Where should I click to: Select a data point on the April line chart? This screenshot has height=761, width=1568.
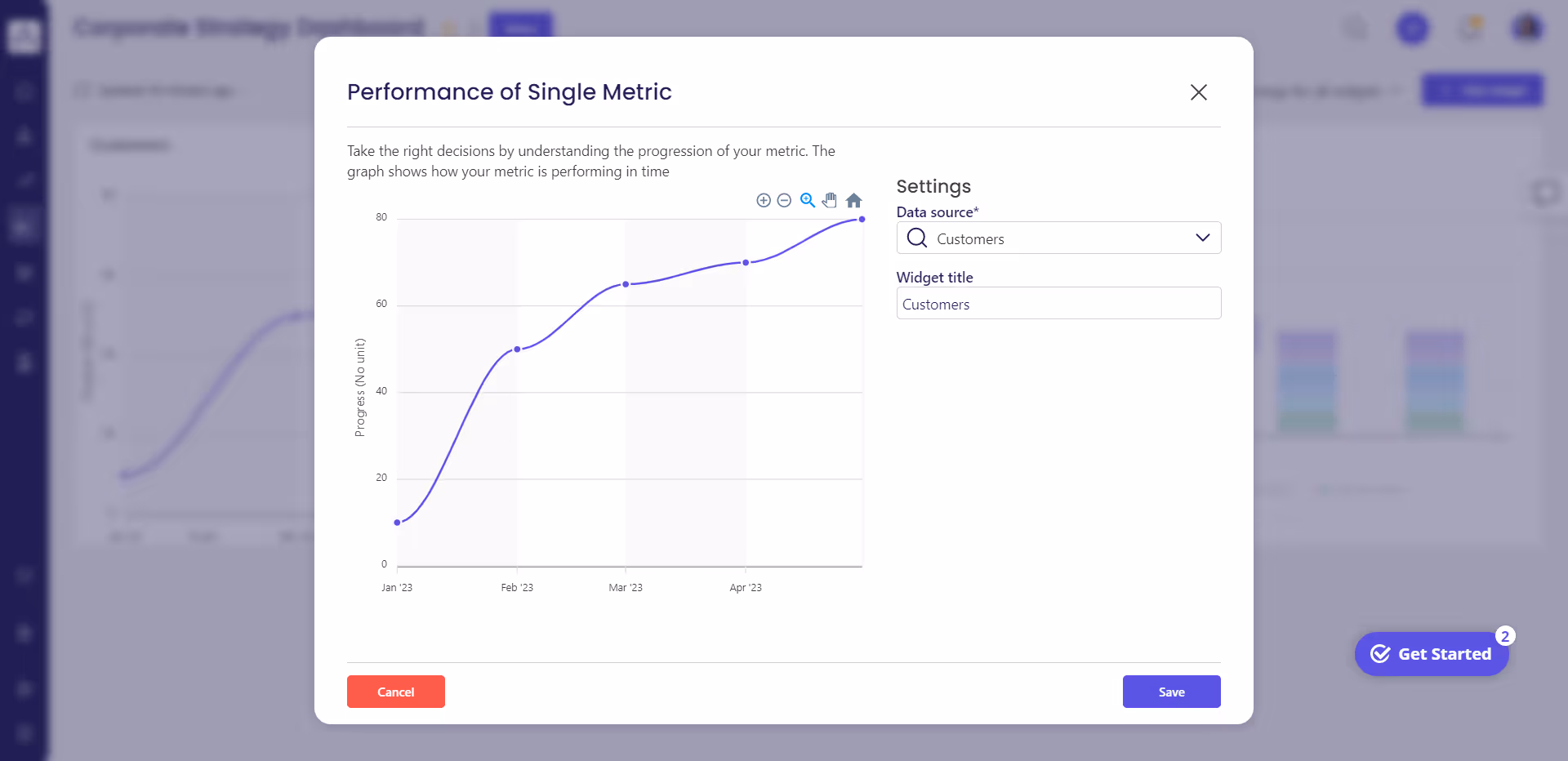point(746,262)
